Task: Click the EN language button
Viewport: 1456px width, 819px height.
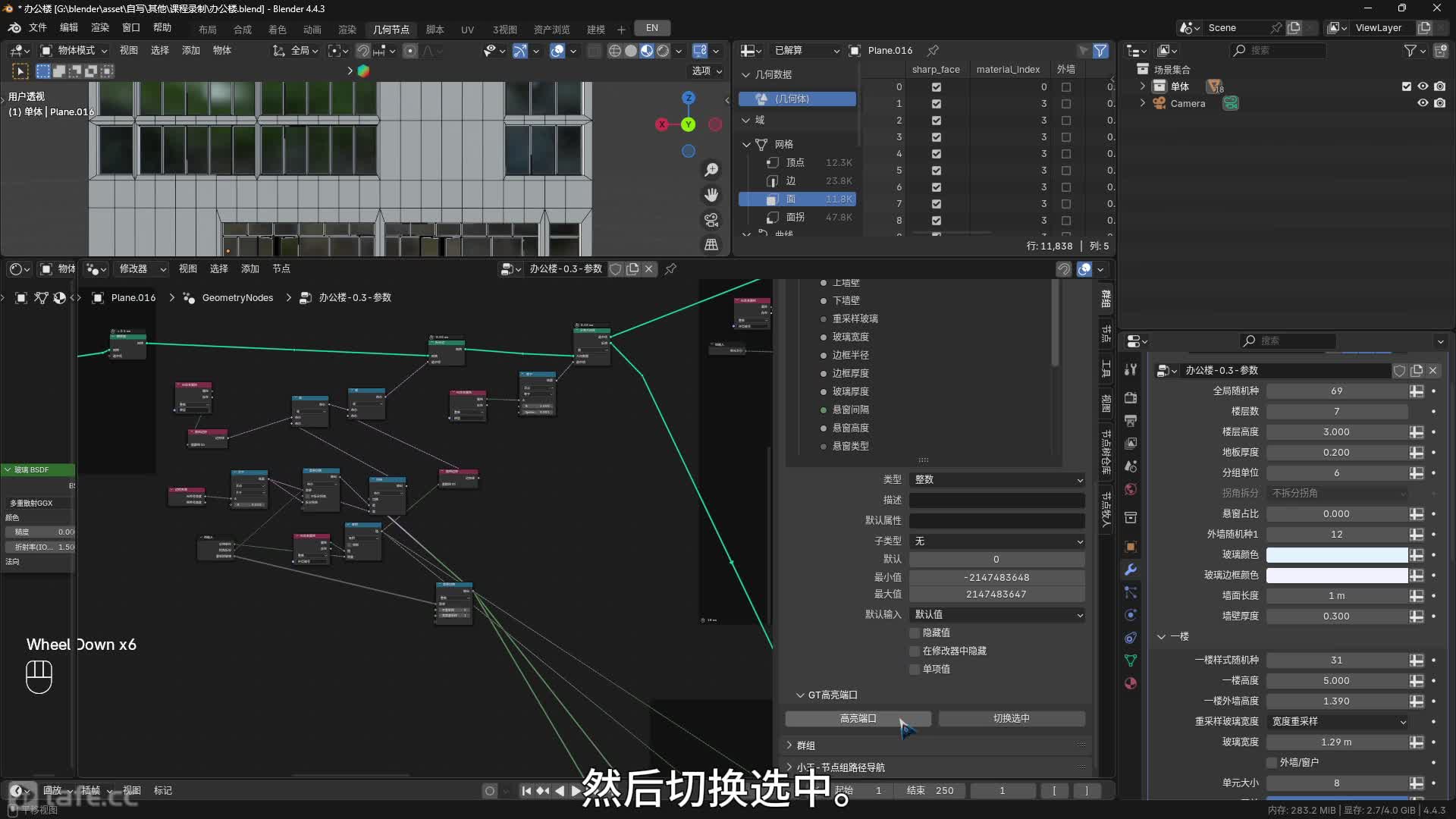Action: coord(652,28)
